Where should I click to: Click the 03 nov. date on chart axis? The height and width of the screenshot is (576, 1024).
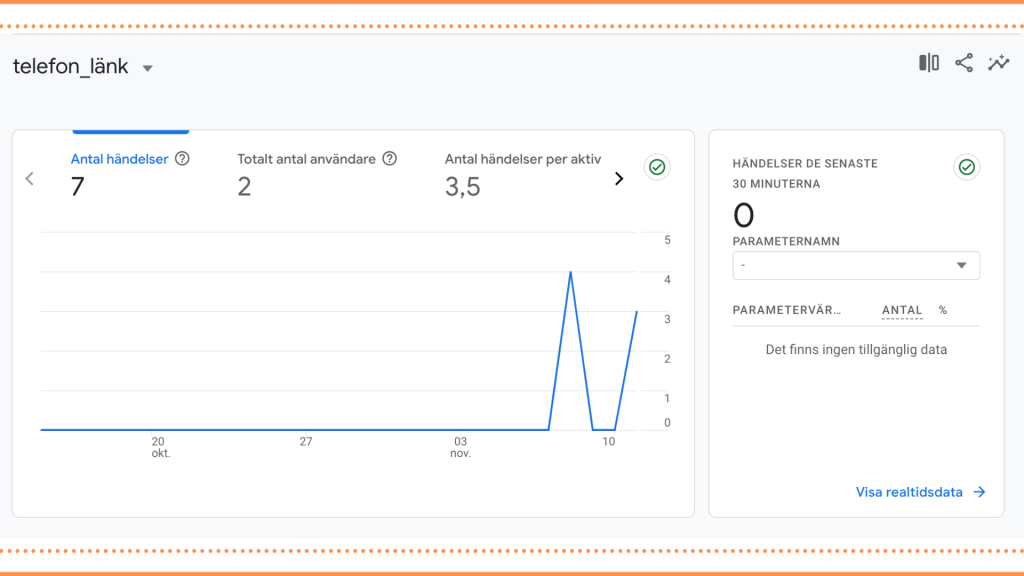(x=460, y=447)
